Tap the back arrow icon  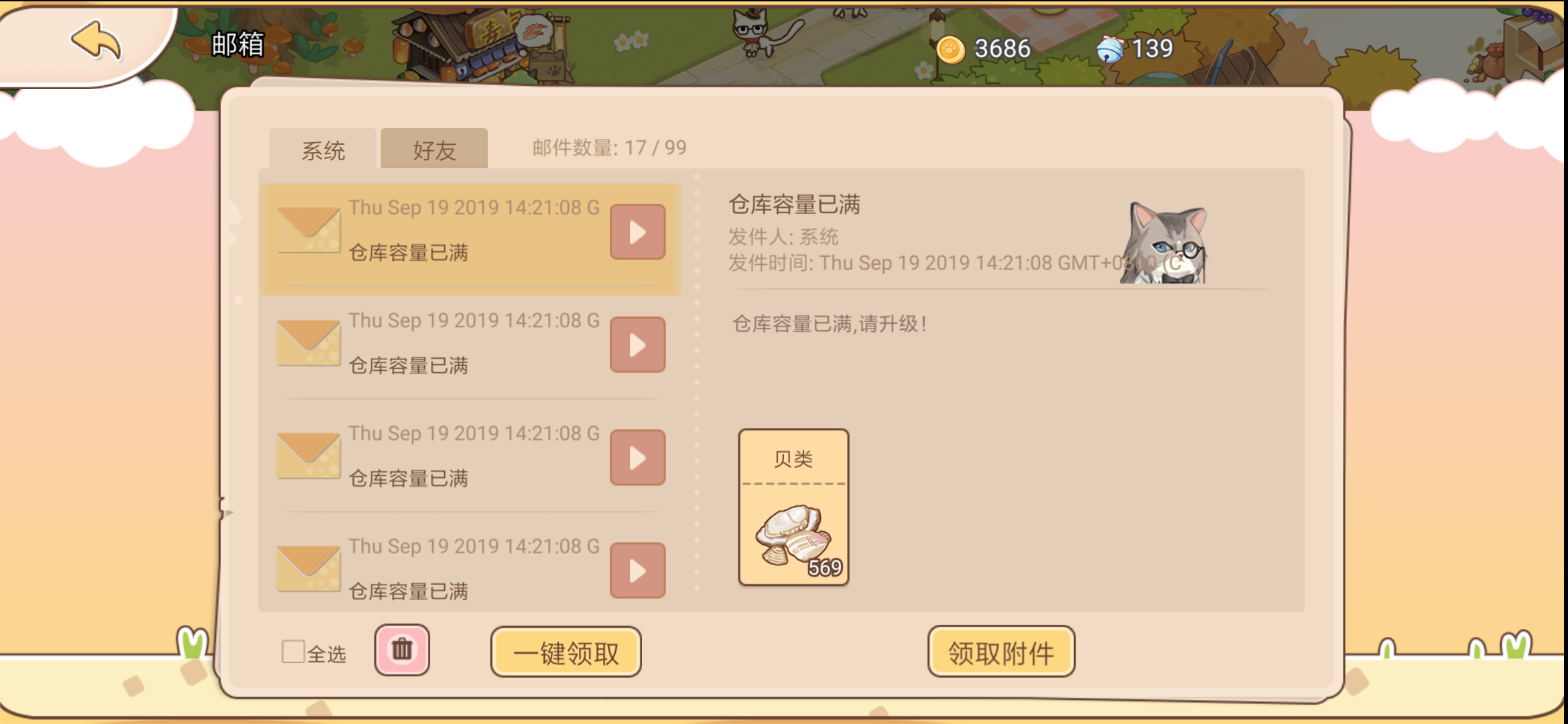coord(96,40)
